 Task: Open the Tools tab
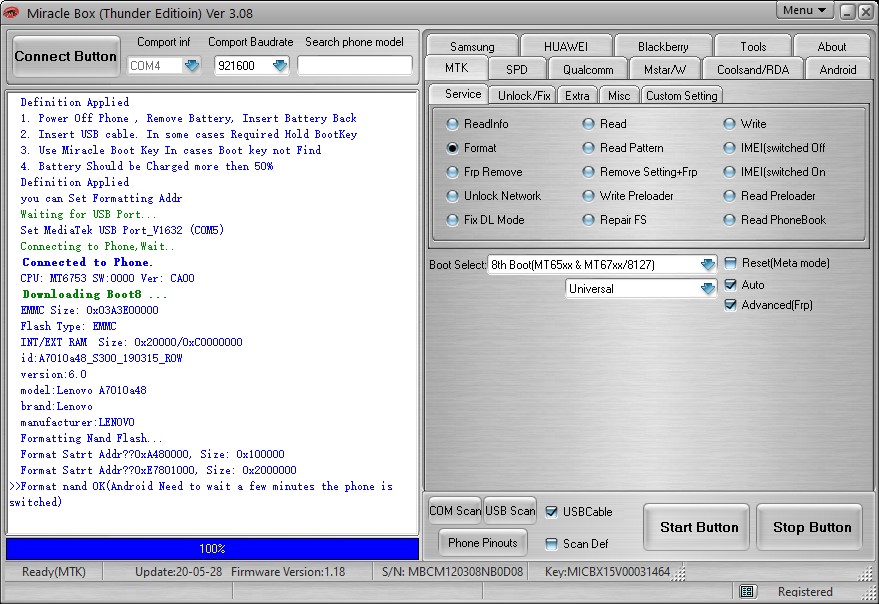[753, 47]
